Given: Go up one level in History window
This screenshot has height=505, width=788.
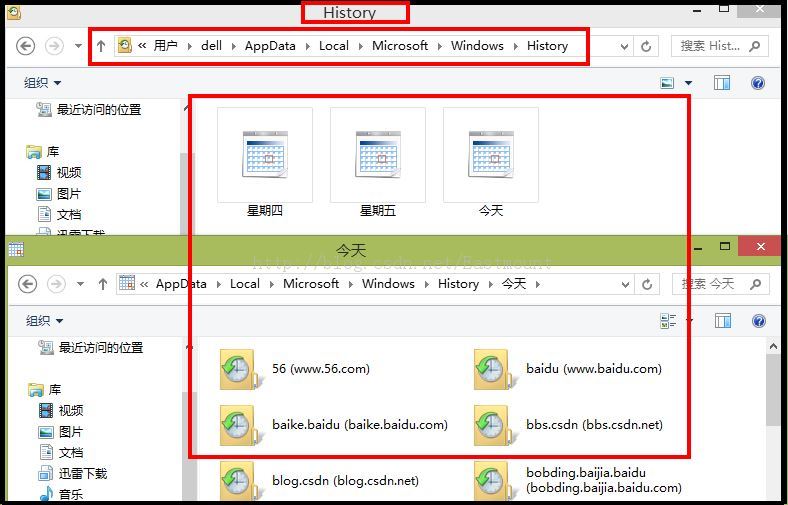Looking at the screenshot, I should pyautogui.click(x=101, y=46).
